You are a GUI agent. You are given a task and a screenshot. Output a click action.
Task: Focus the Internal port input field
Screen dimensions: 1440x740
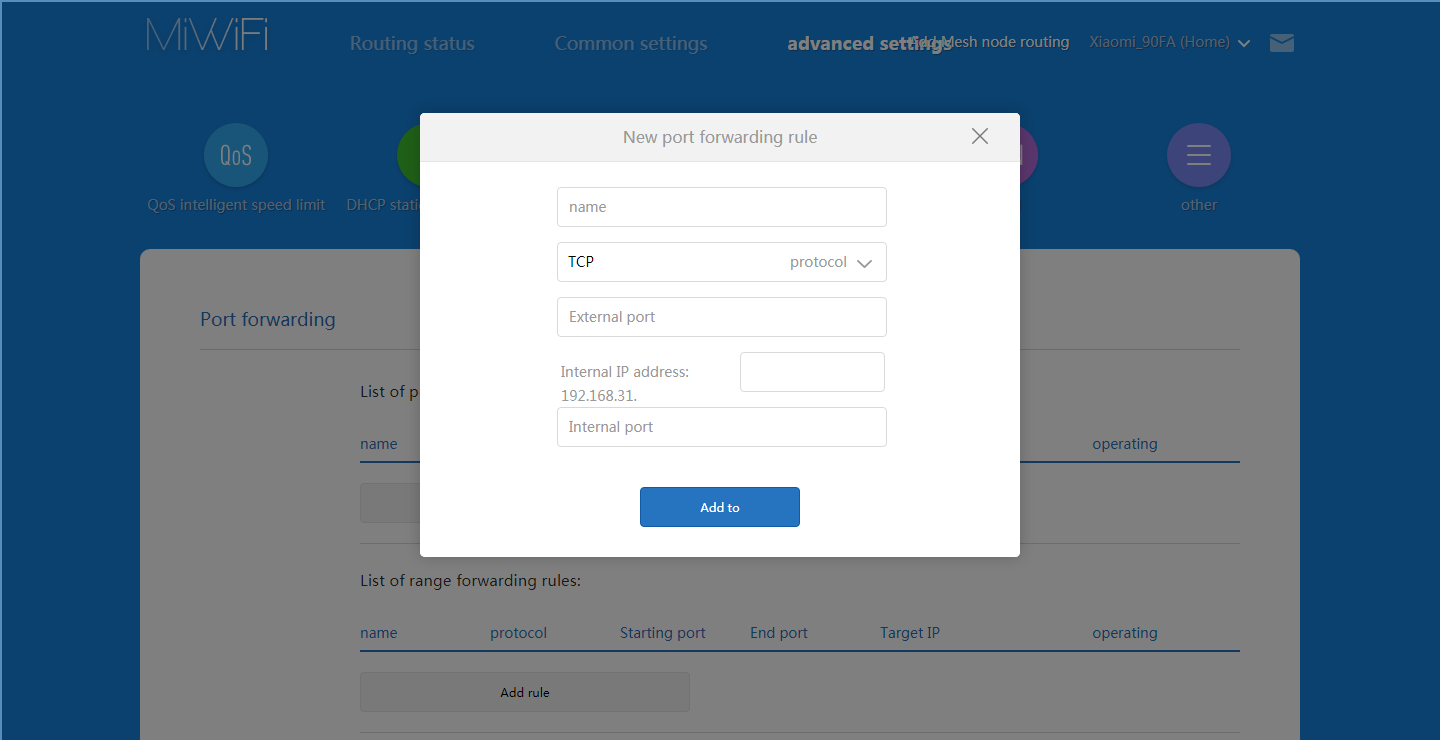coord(721,427)
